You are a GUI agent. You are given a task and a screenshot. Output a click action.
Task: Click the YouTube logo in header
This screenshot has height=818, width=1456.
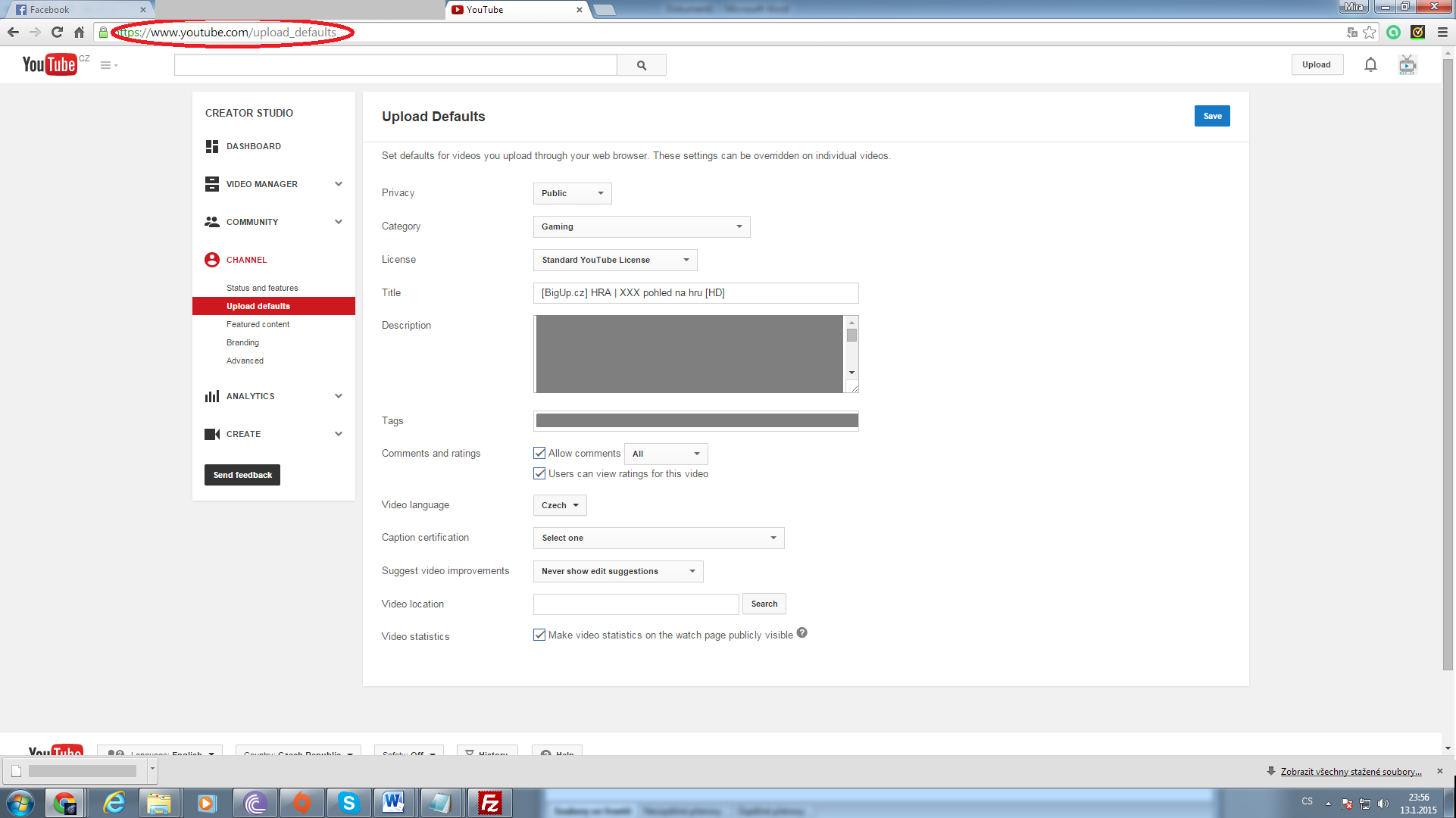click(50, 64)
